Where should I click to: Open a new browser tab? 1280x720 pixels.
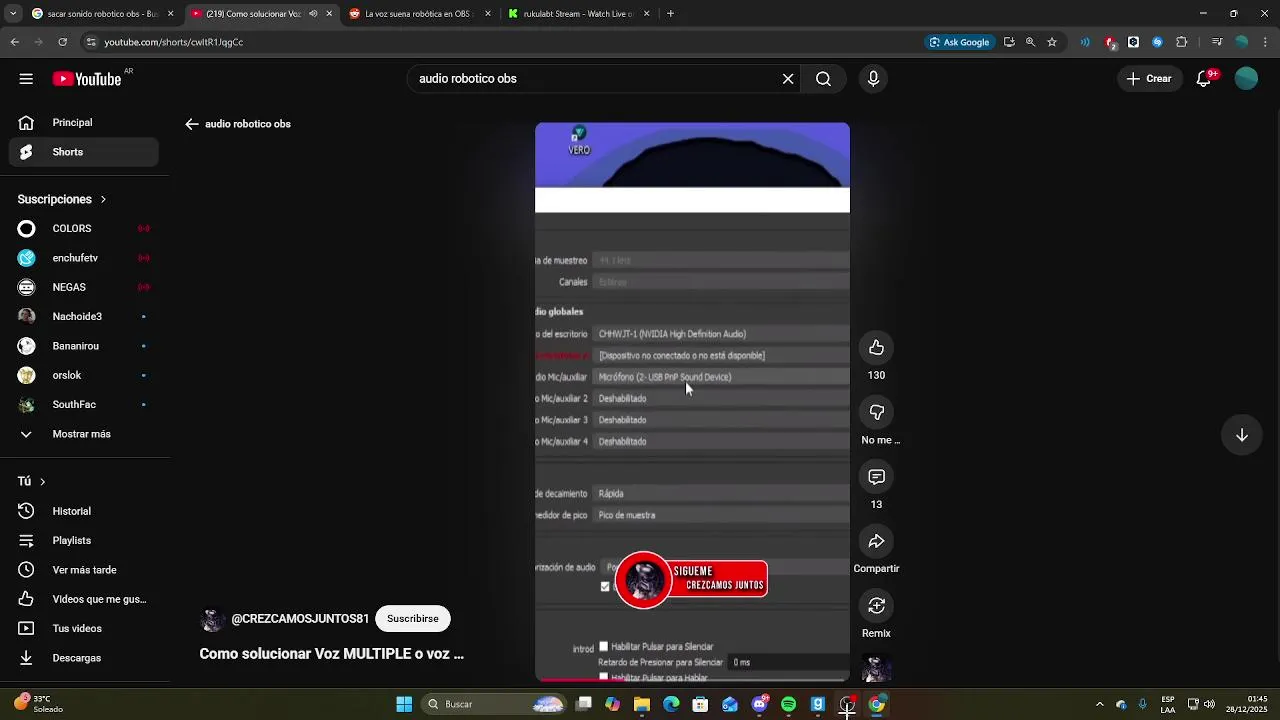pyautogui.click(x=670, y=14)
